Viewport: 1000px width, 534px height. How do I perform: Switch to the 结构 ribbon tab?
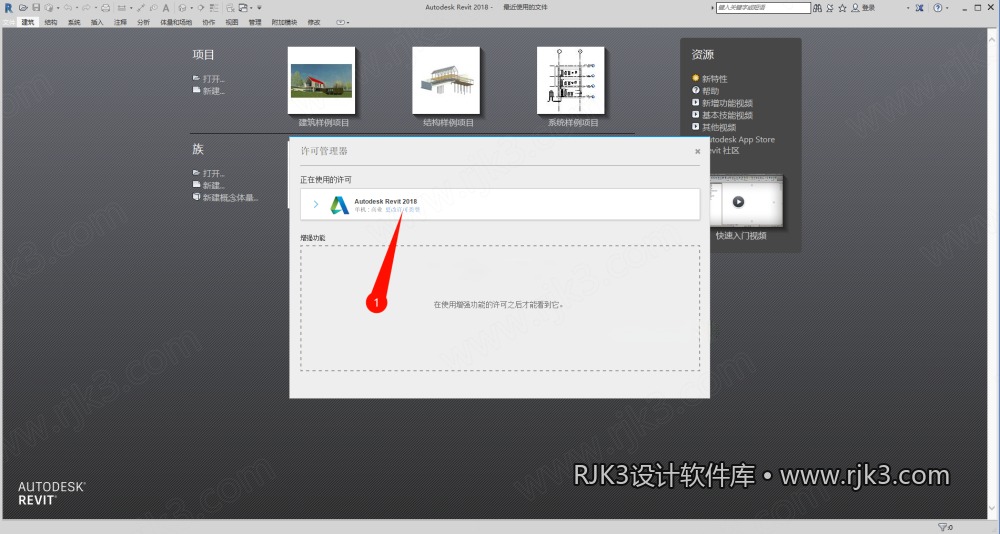pos(51,22)
